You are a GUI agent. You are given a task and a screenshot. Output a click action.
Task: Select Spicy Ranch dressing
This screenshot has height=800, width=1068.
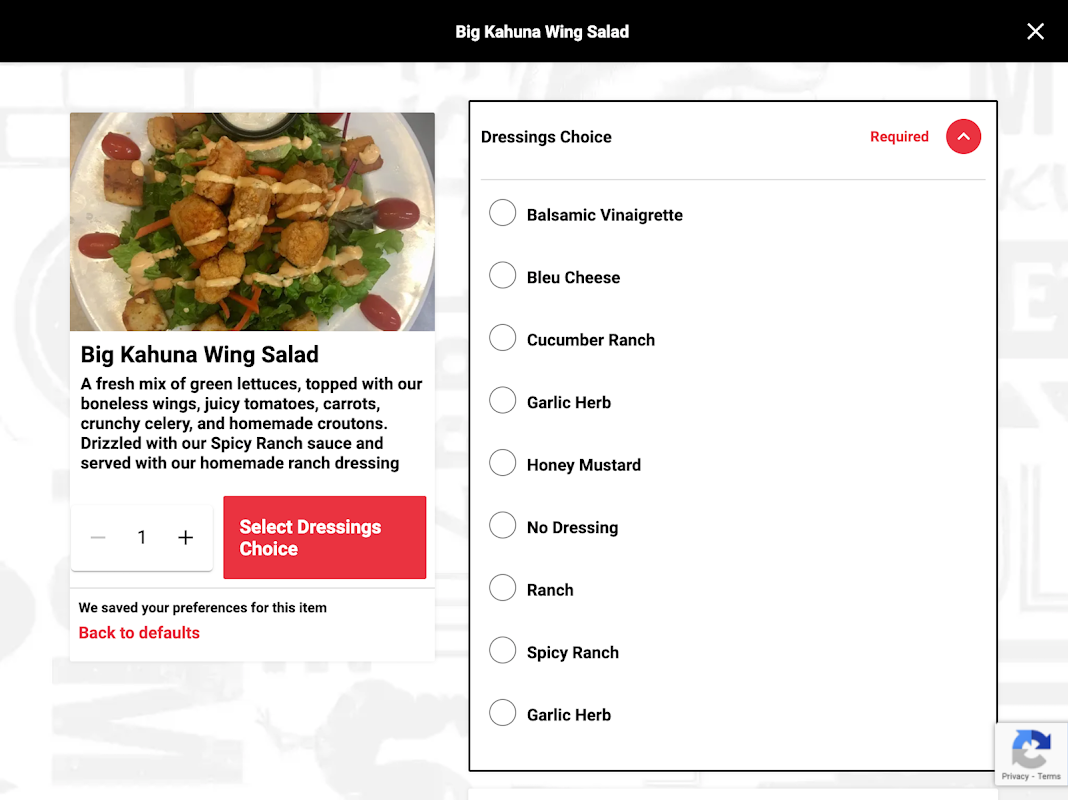(x=503, y=651)
